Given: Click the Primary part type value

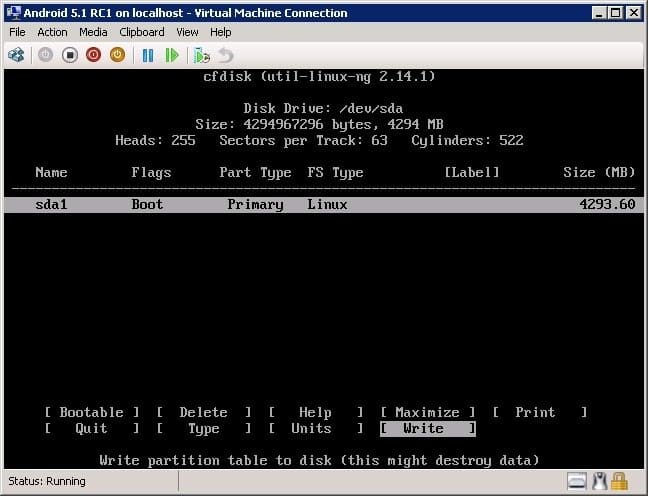Looking at the screenshot, I should pyautogui.click(x=255, y=205).
